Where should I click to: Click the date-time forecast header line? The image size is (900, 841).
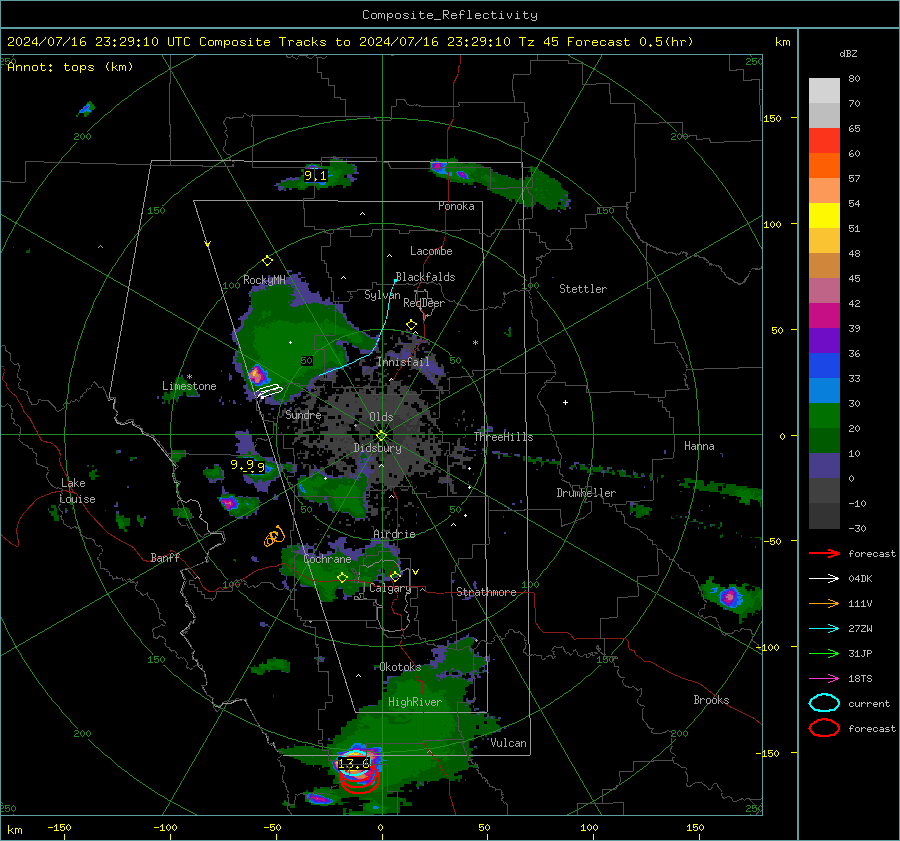[x=350, y=42]
